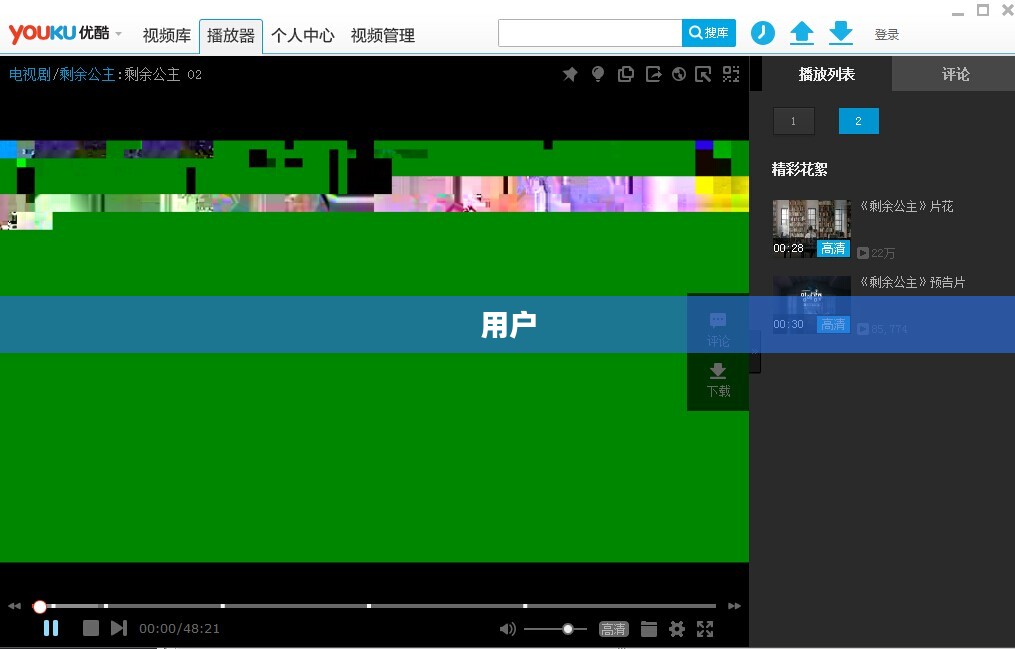The width and height of the screenshot is (1015, 649).
Task: Pause the video playback
Action: (50, 628)
